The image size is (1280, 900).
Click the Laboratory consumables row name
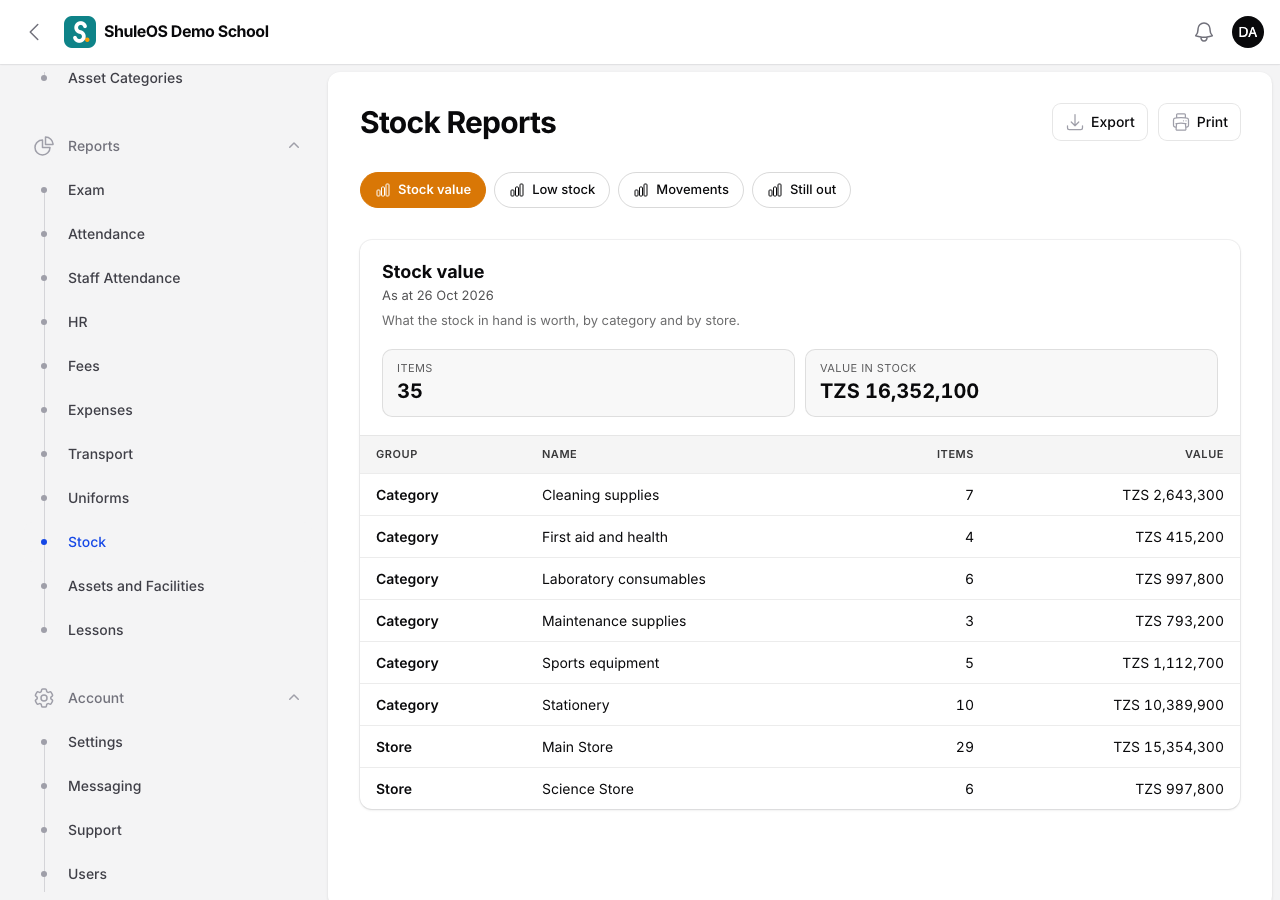(624, 579)
